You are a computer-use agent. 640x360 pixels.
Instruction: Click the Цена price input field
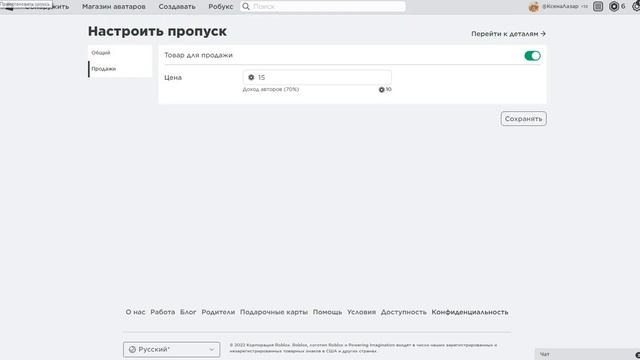pyautogui.click(x=317, y=77)
